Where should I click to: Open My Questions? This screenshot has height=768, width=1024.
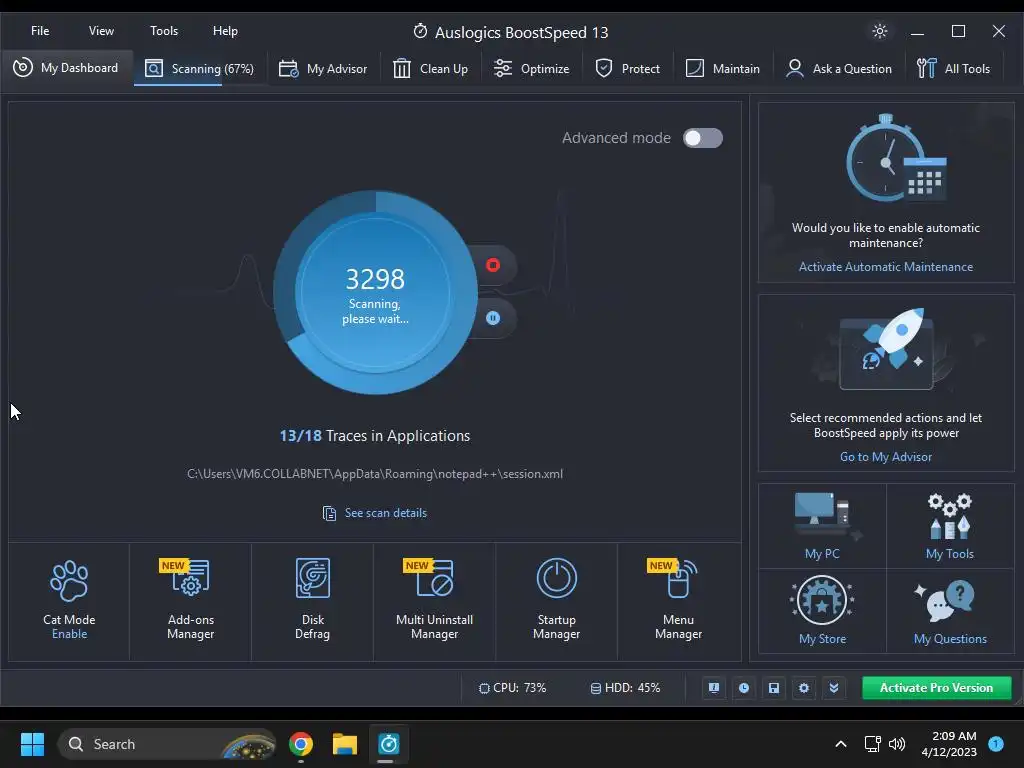point(950,610)
